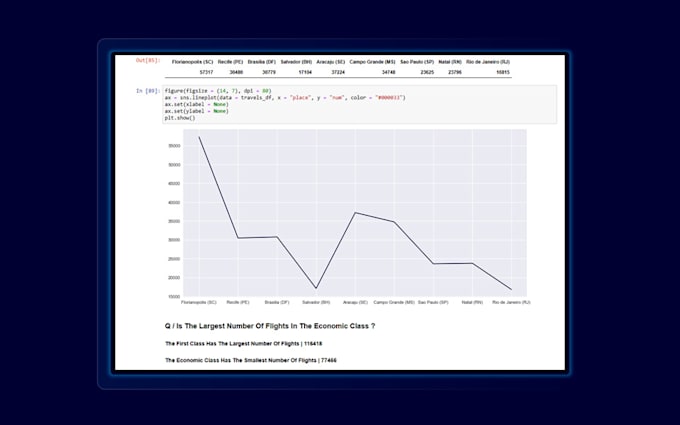The width and height of the screenshot is (680, 425).
Task: Click the line chart output image
Action: pos(348,217)
